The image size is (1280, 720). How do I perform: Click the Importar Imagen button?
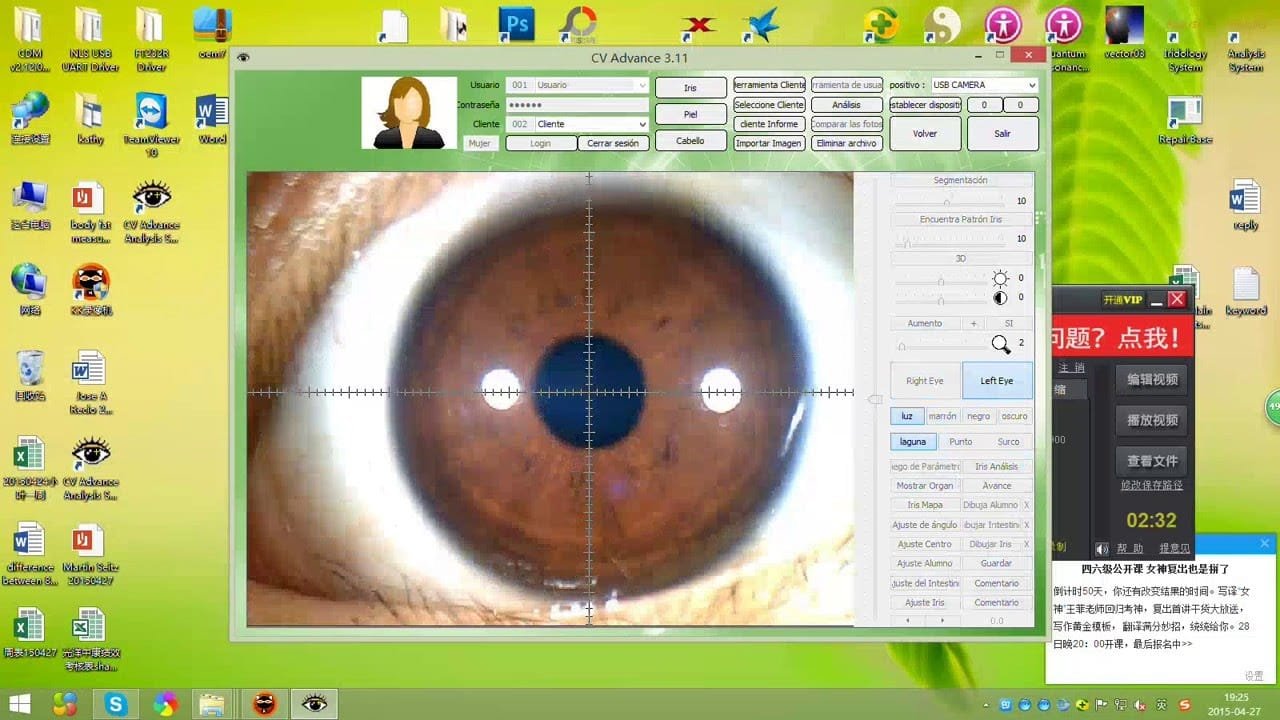coord(768,143)
